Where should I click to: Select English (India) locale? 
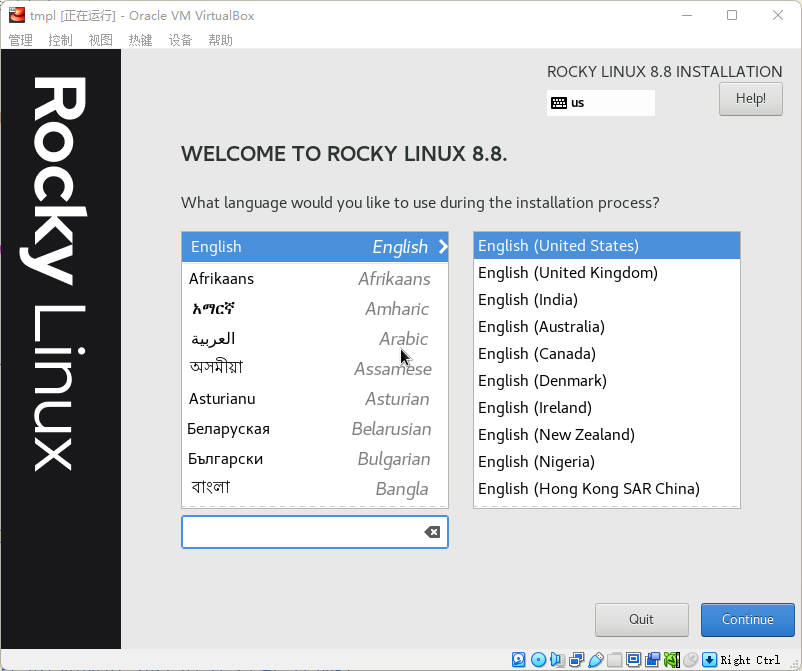tap(607, 300)
